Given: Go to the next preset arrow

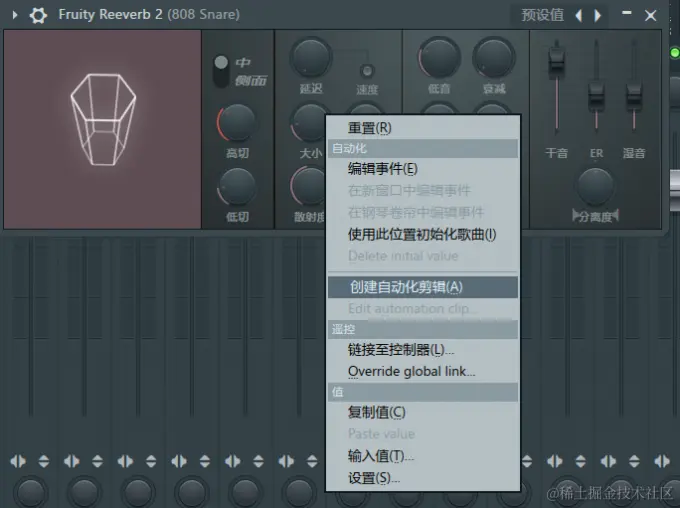Looking at the screenshot, I should (x=598, y=16).
